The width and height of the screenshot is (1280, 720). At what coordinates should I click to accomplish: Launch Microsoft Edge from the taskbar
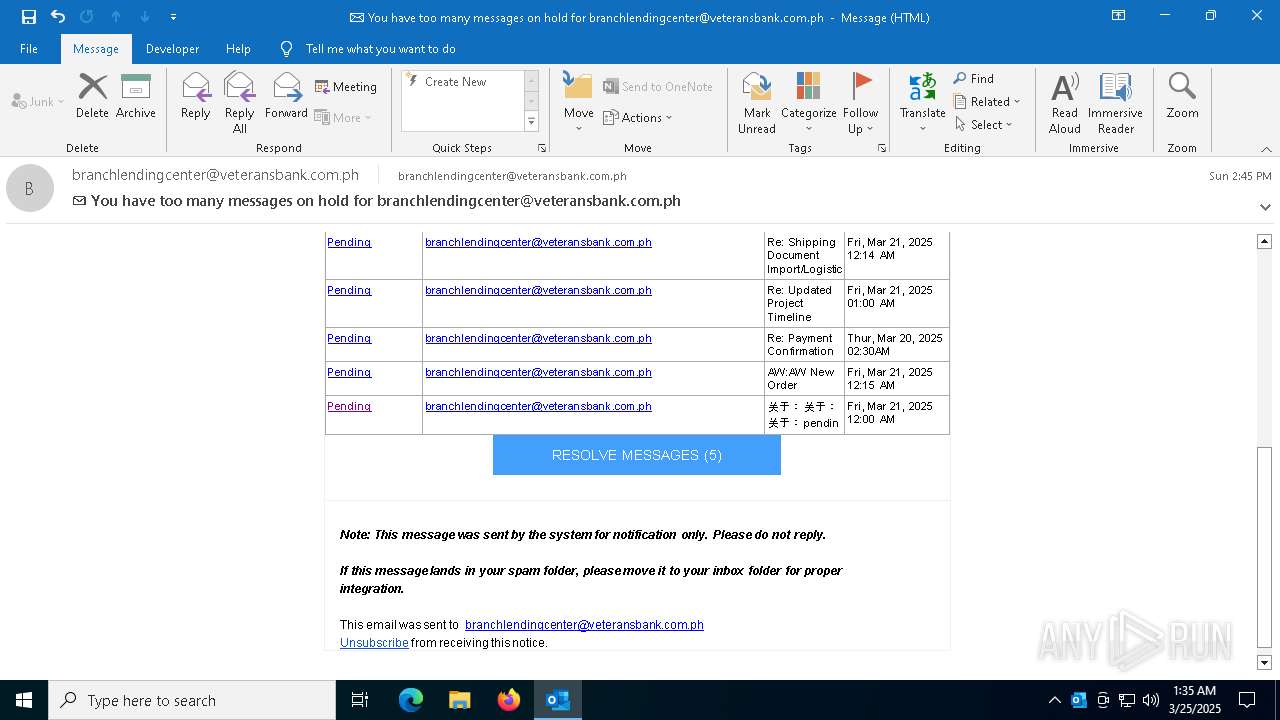(410, 700)
